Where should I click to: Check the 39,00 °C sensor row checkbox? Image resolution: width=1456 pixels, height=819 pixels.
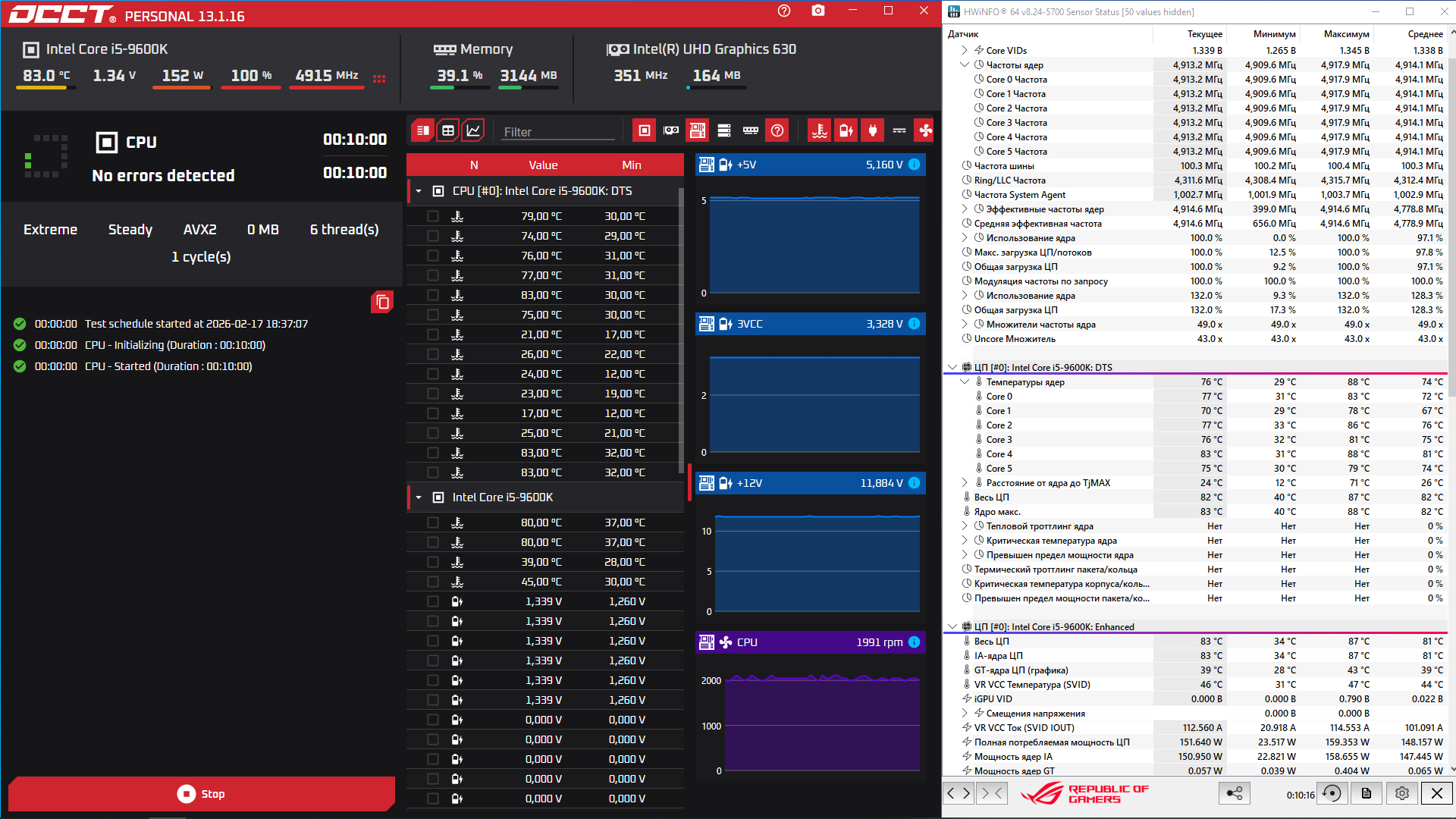point(433,562)
